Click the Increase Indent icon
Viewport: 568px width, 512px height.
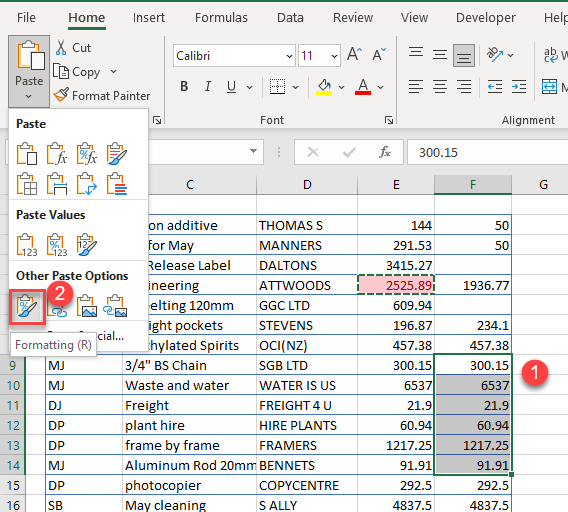tap(519, 87)
